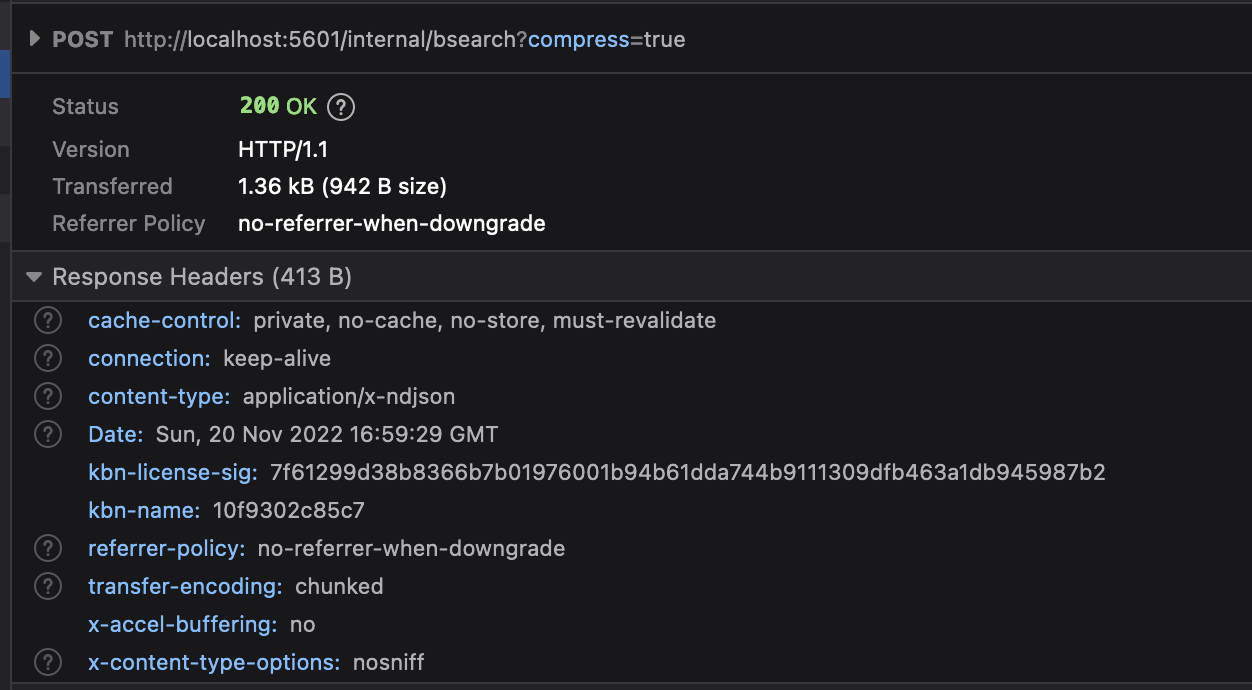The image size is (1252, 690).
Task: Select the compress query parameter in URL
Action: tap(579, 41)
